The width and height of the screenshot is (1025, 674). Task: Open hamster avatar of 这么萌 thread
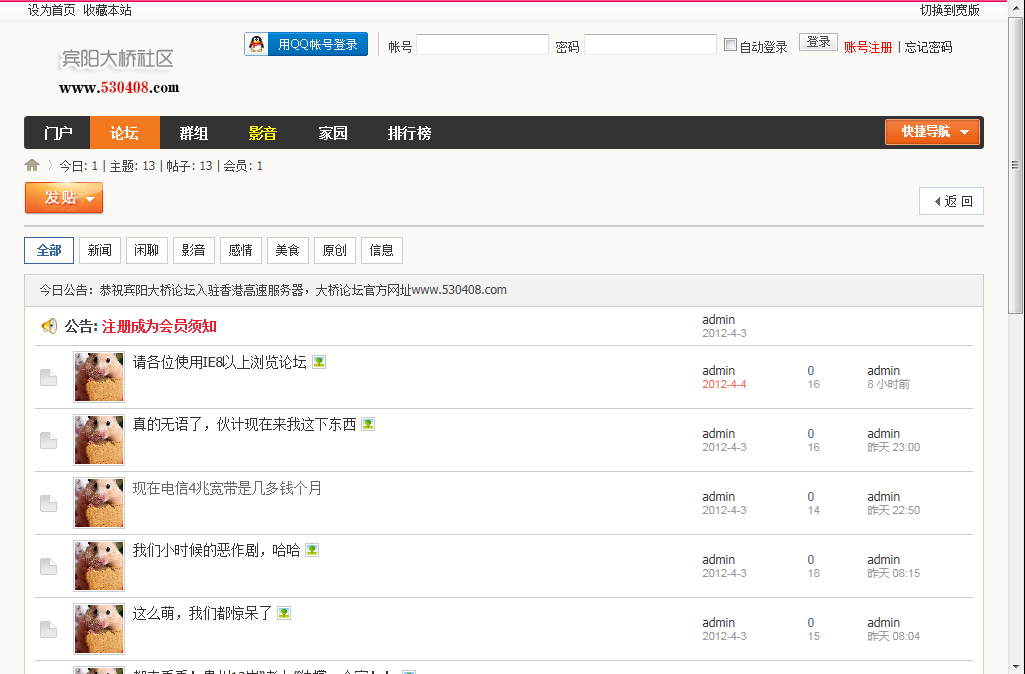tap(99, 629)
